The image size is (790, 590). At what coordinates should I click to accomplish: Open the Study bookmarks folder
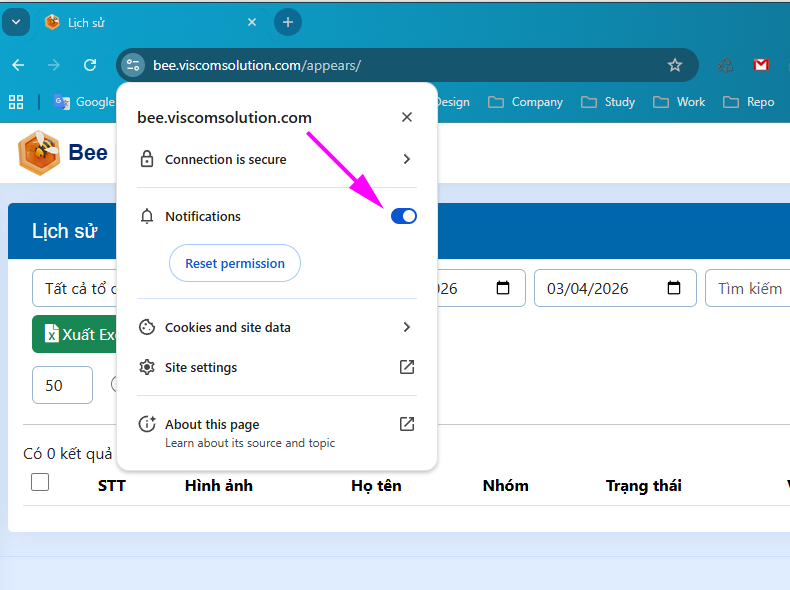[608, 102]
